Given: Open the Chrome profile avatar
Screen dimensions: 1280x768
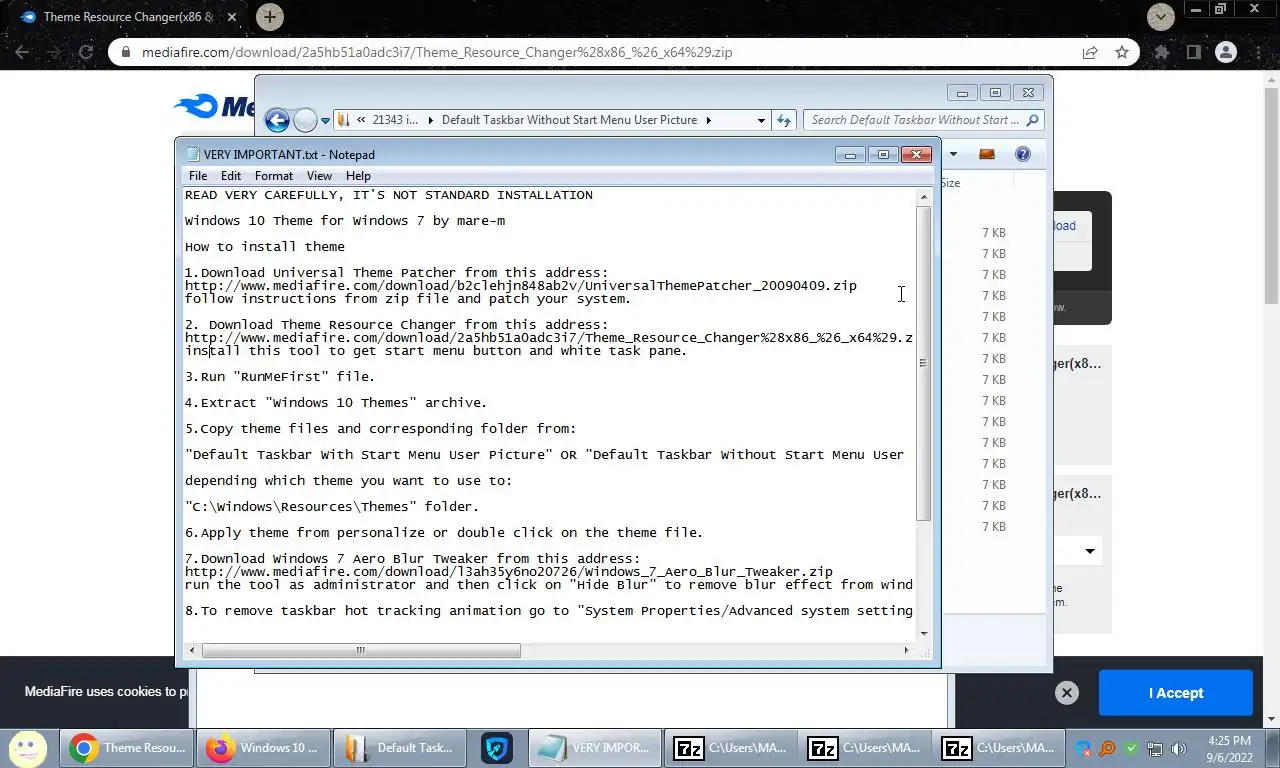Looking at the screenshot, I should pos(1226,52).
